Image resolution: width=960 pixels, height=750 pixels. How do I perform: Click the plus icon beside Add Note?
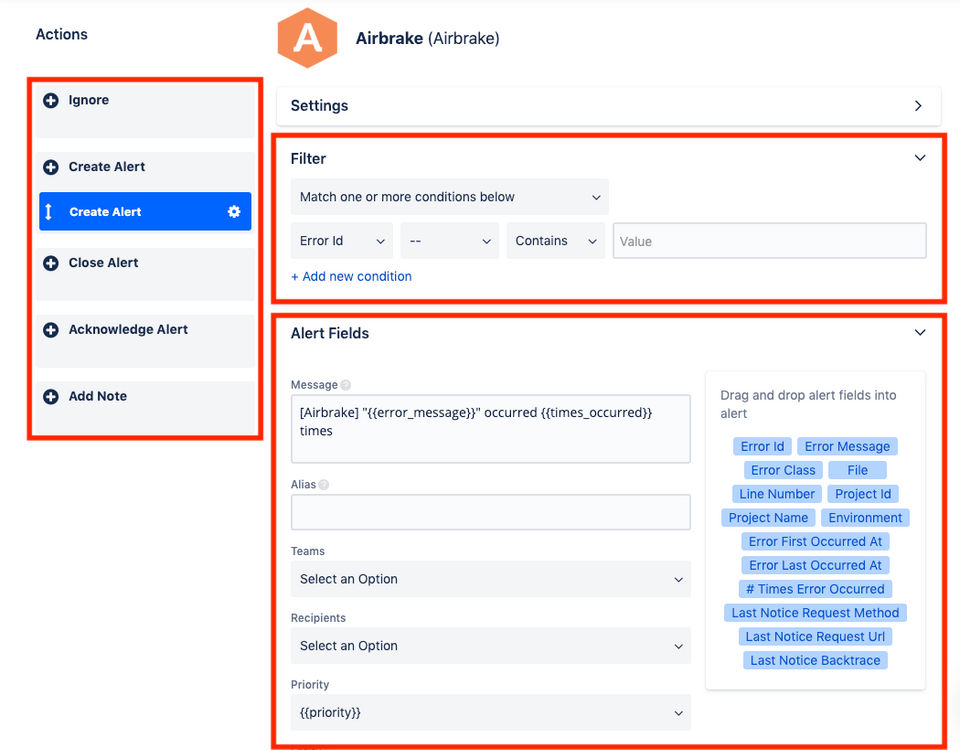click(51, 397)
